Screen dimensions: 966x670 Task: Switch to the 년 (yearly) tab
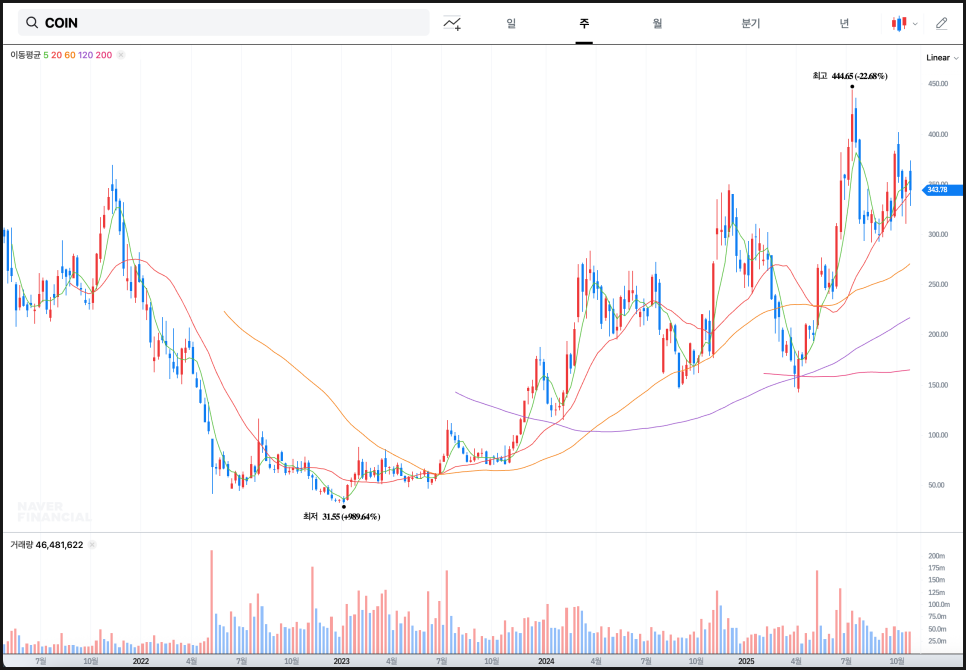(844, 23)
